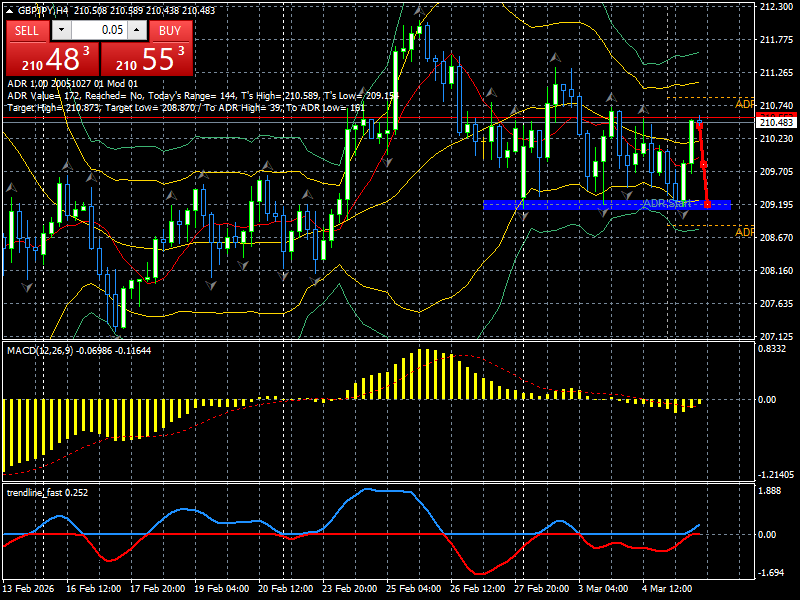Click the red BUY button
The image size is (800, 600).
[x=170, y=31]
